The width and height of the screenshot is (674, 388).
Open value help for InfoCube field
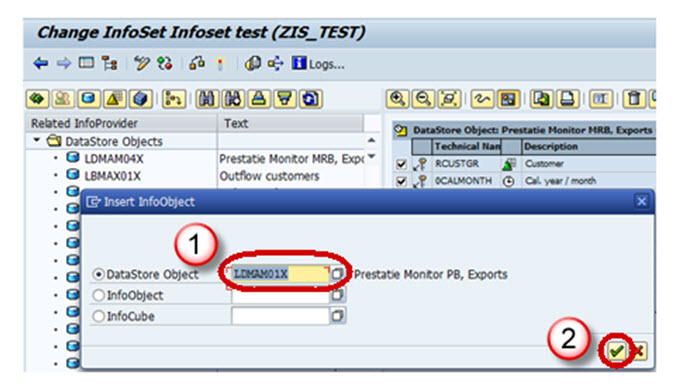tap(337, 316)
